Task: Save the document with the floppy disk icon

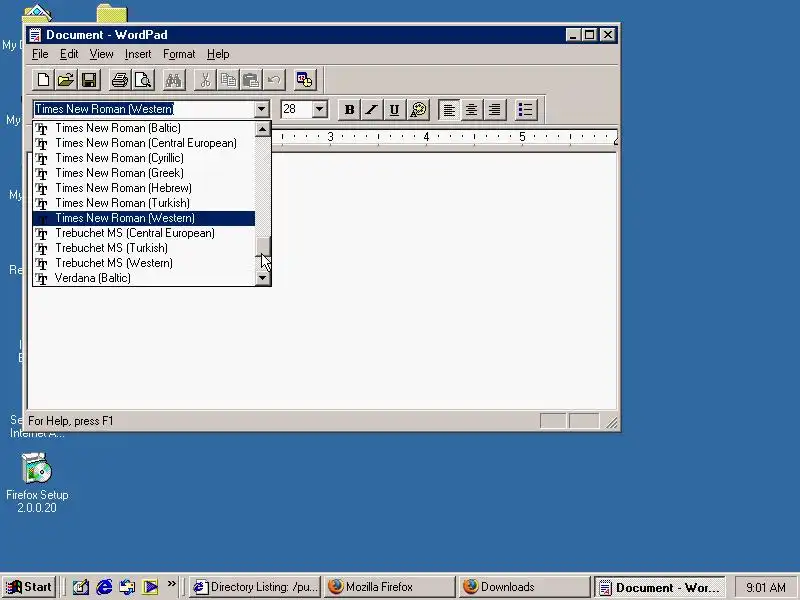Action: pyautogui.click(x=89, y=80)
